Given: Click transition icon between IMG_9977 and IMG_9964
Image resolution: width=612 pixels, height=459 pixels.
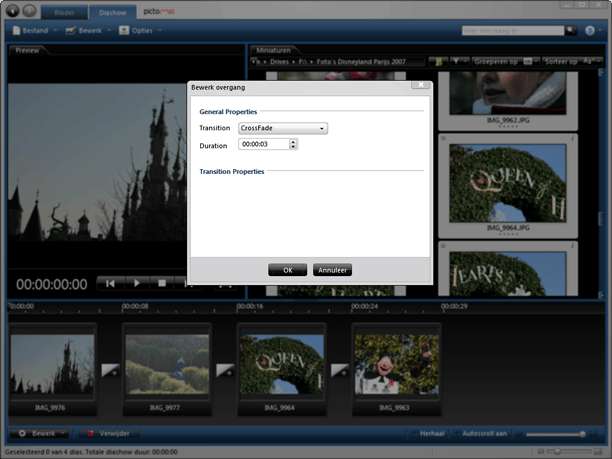Looking at the screenshot, I should coord(225,370).
